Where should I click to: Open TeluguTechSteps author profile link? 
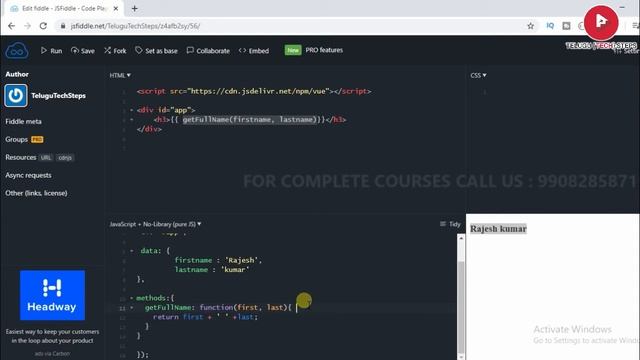point(58,96)
